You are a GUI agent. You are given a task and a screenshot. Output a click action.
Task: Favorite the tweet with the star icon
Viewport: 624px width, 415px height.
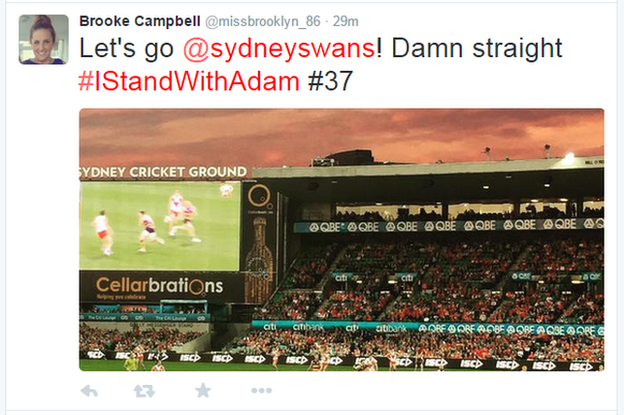pos(203,390)
